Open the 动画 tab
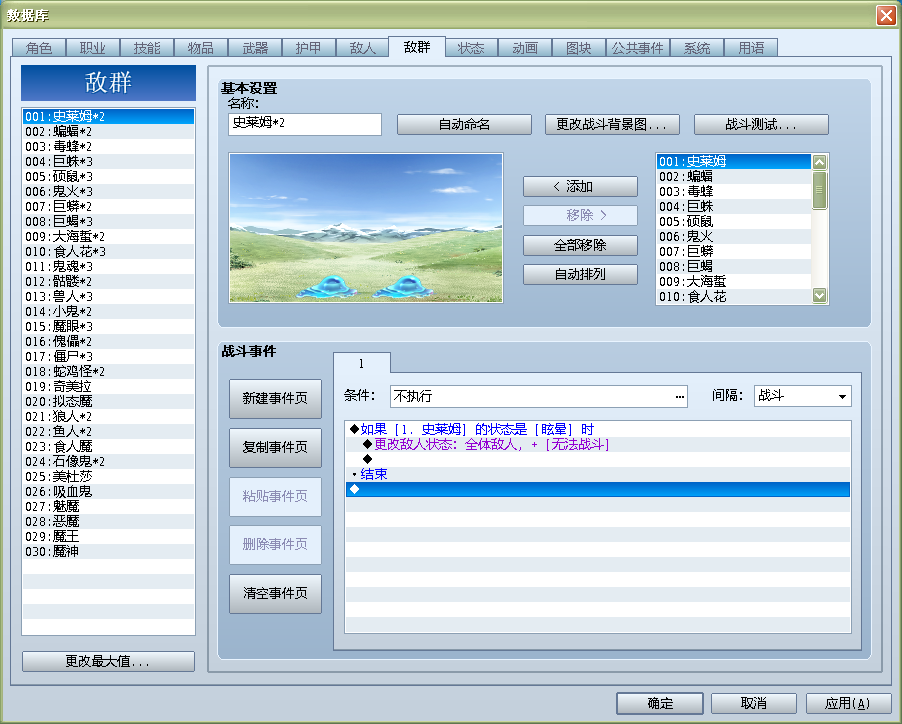Screen dimensions: 902x724 click(525, 48)
